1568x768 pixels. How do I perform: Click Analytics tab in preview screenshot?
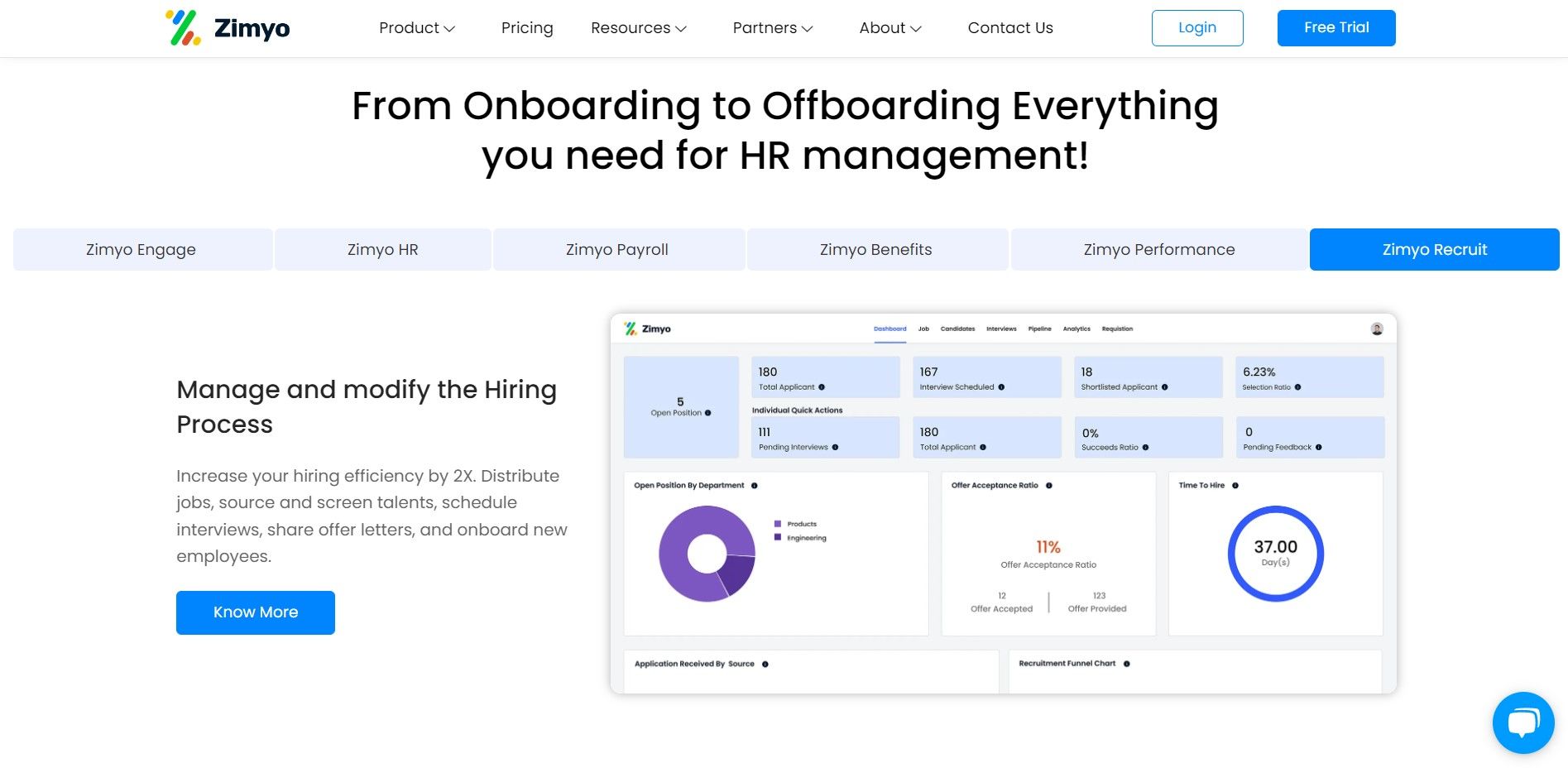(x=1077, y=329)
